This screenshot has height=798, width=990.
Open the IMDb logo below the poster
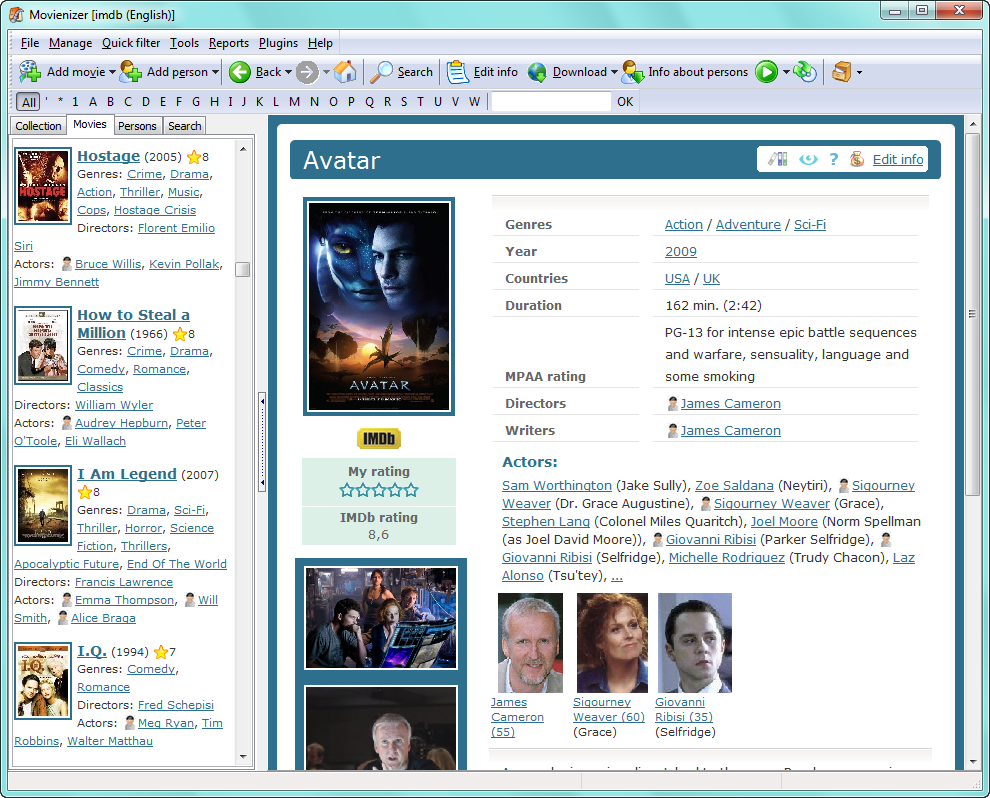(379, 438)
